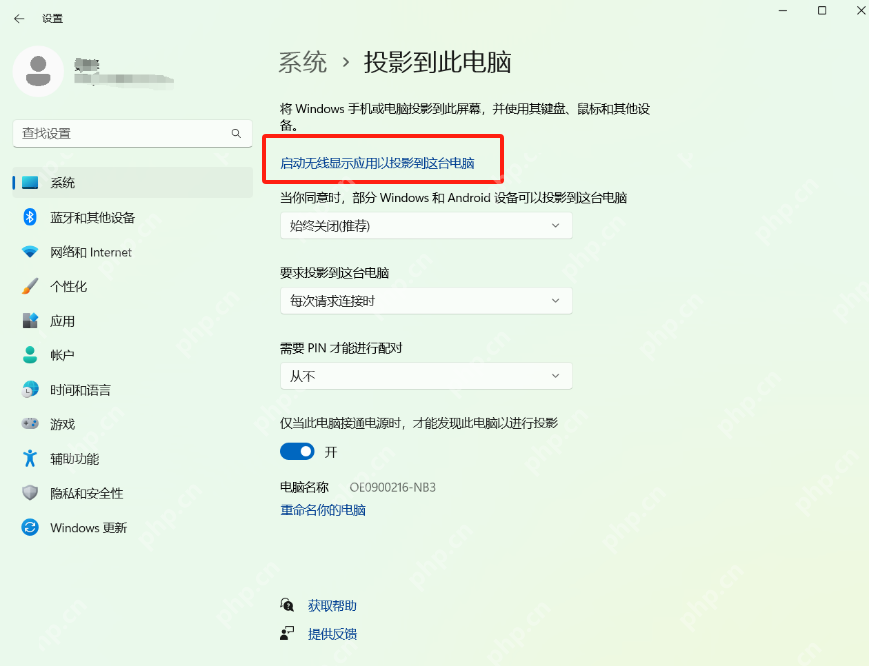The image size is (871, 666).
Task: Go to 个性化 settings
Action: tap(133, 286)
